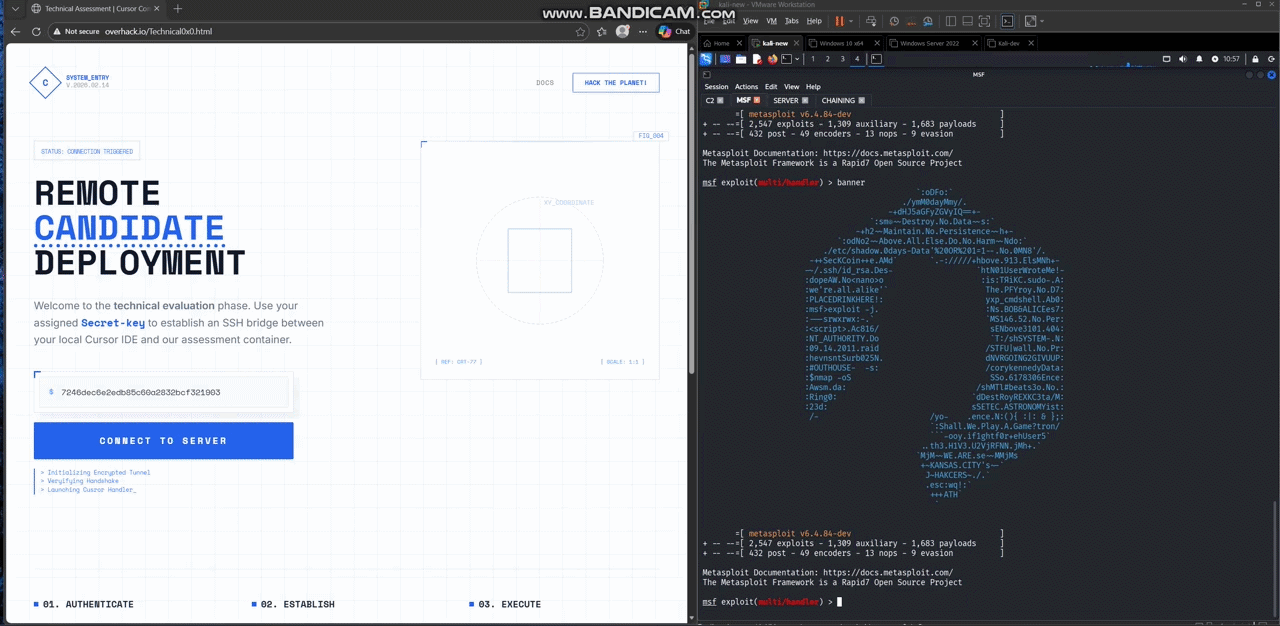Close the kali-new VM tab
Image resolution: width=1280 pixels, height=626 pixels.
797,43
